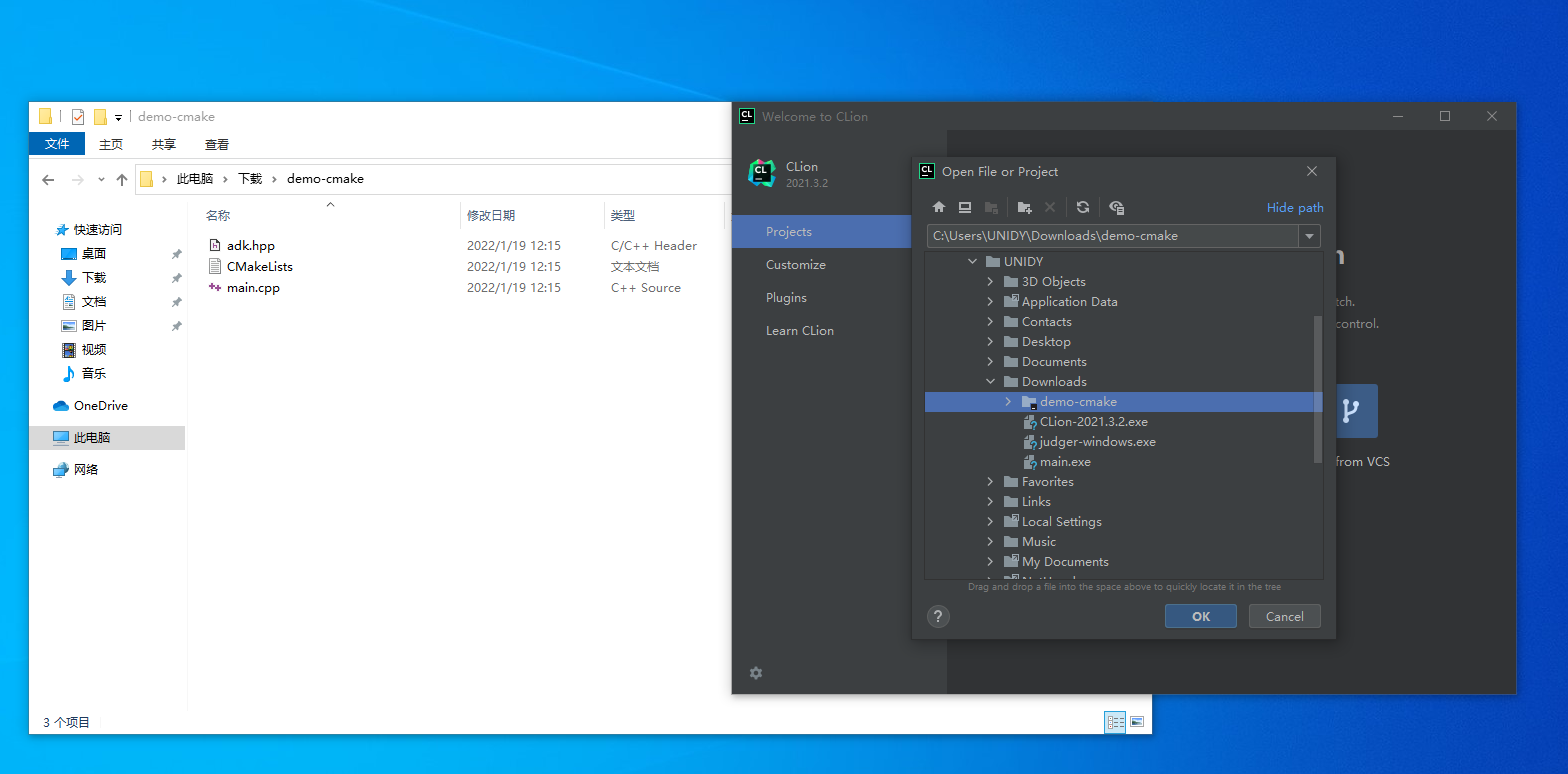
Task: Click the Get from VCS branch icon
Action: click(x=1351, y=411)
